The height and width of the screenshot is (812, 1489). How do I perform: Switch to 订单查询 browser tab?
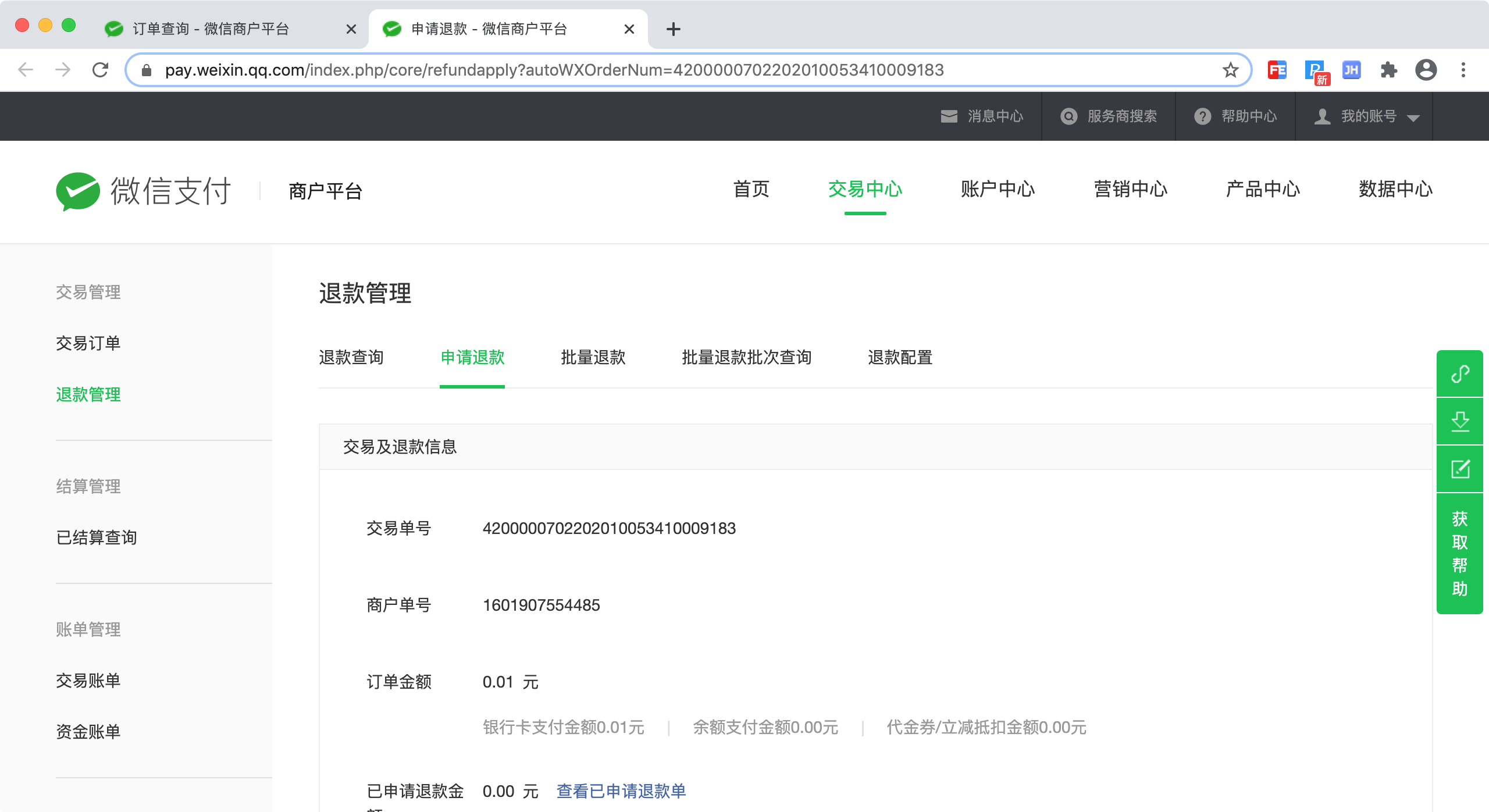(211, 29)
